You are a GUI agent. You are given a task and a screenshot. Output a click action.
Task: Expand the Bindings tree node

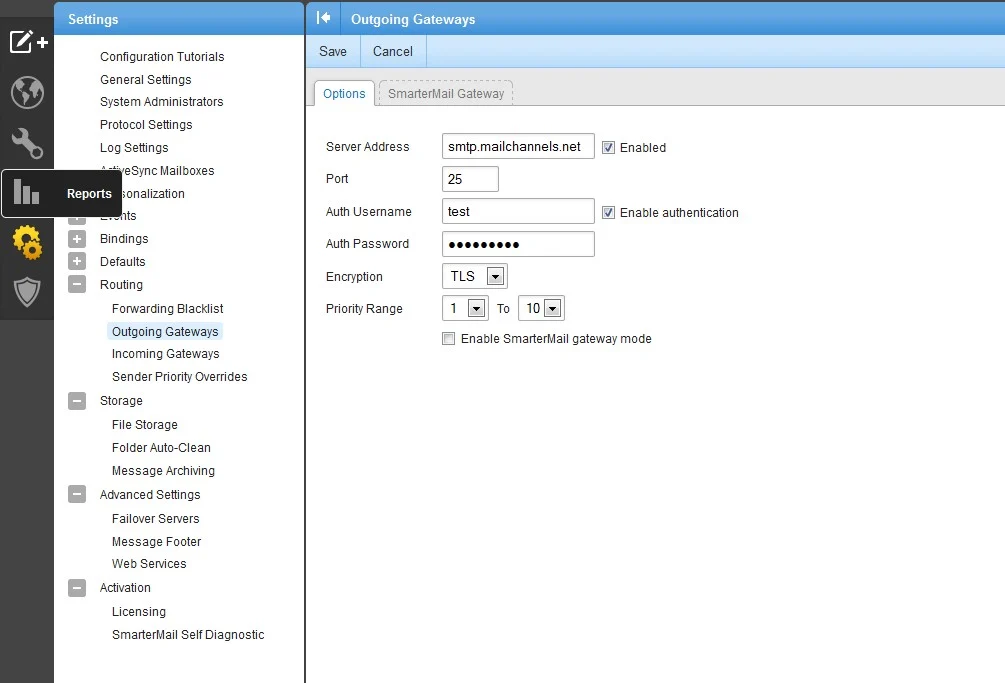77,239
